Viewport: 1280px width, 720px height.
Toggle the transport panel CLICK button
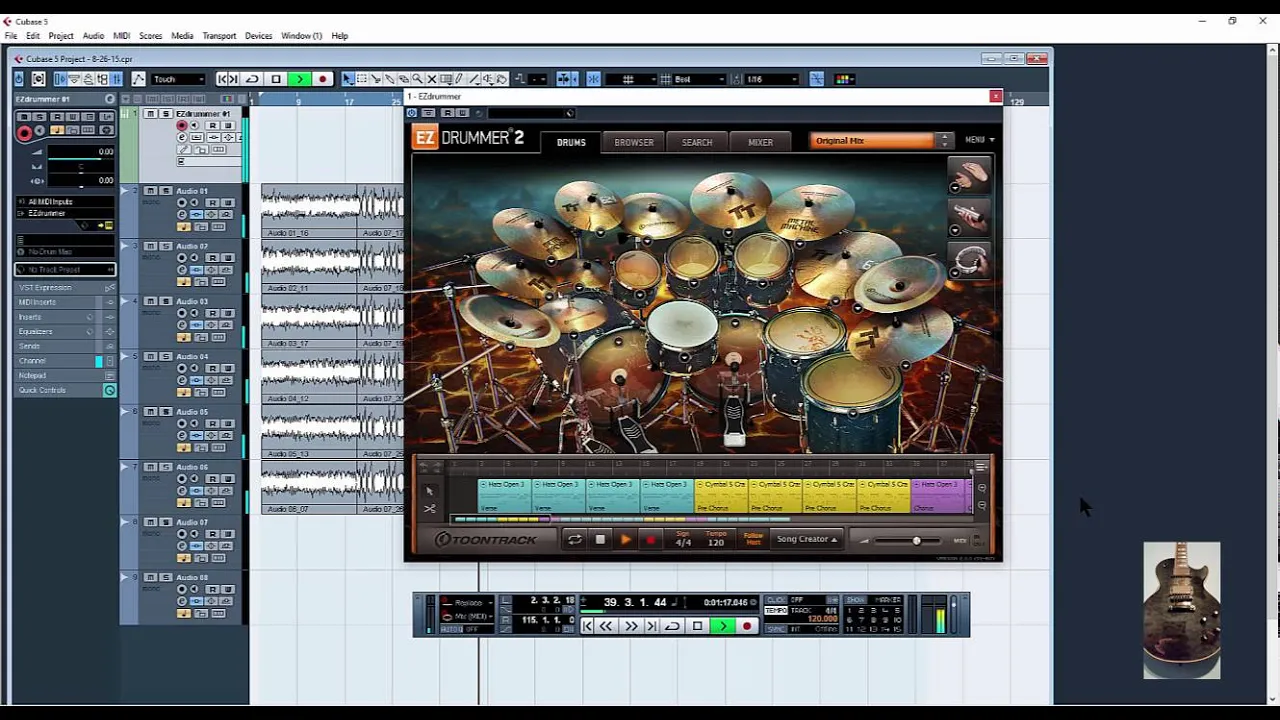point(776,600)
